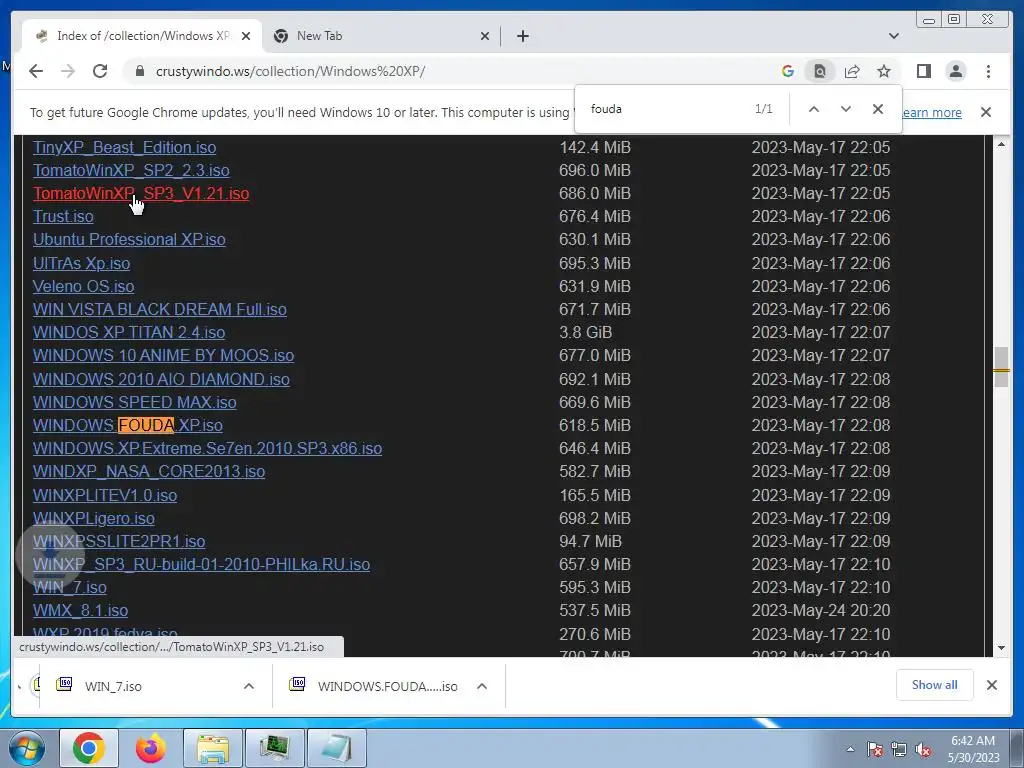
Task: Go back to the previous page
Action: pos(36,71)
